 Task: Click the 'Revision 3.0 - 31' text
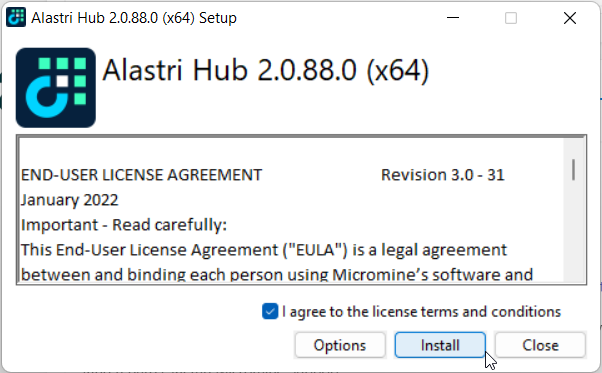tap(442, 175)
